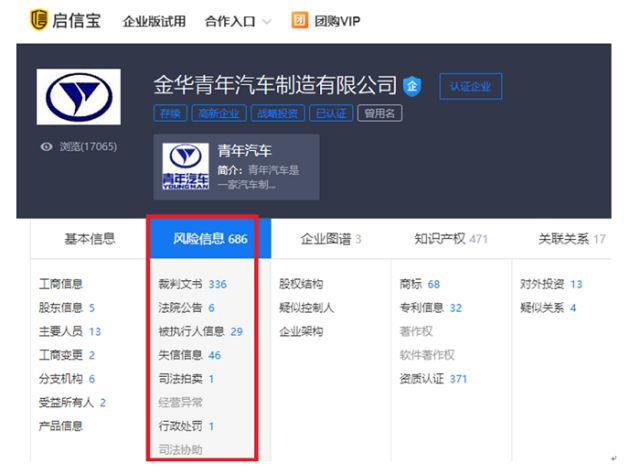Click the 启信宝 shield logo icon

pyautogui.click(x=39, y=20)
